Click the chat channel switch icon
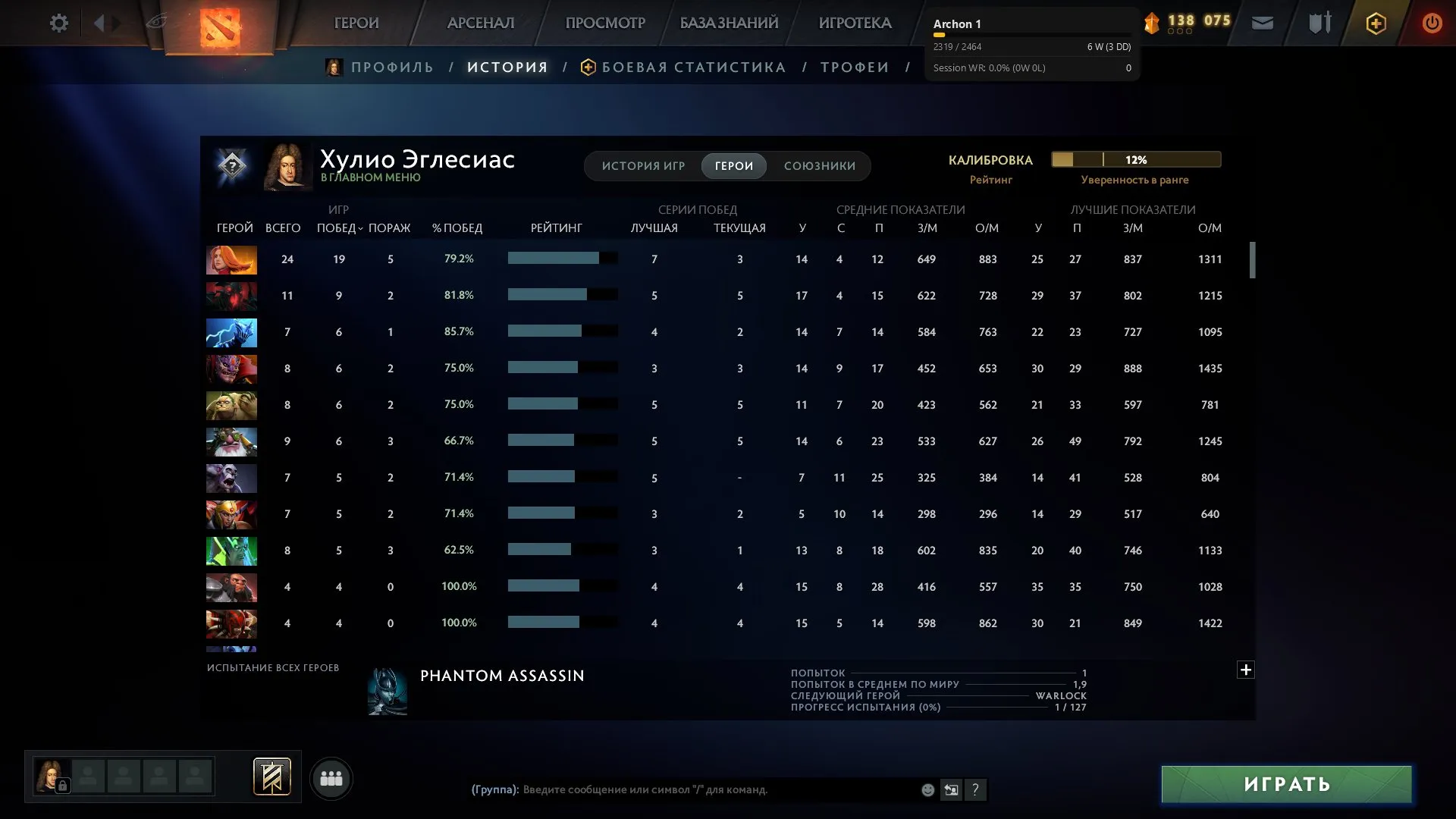The image size is (1456, 819). (951, 789)
